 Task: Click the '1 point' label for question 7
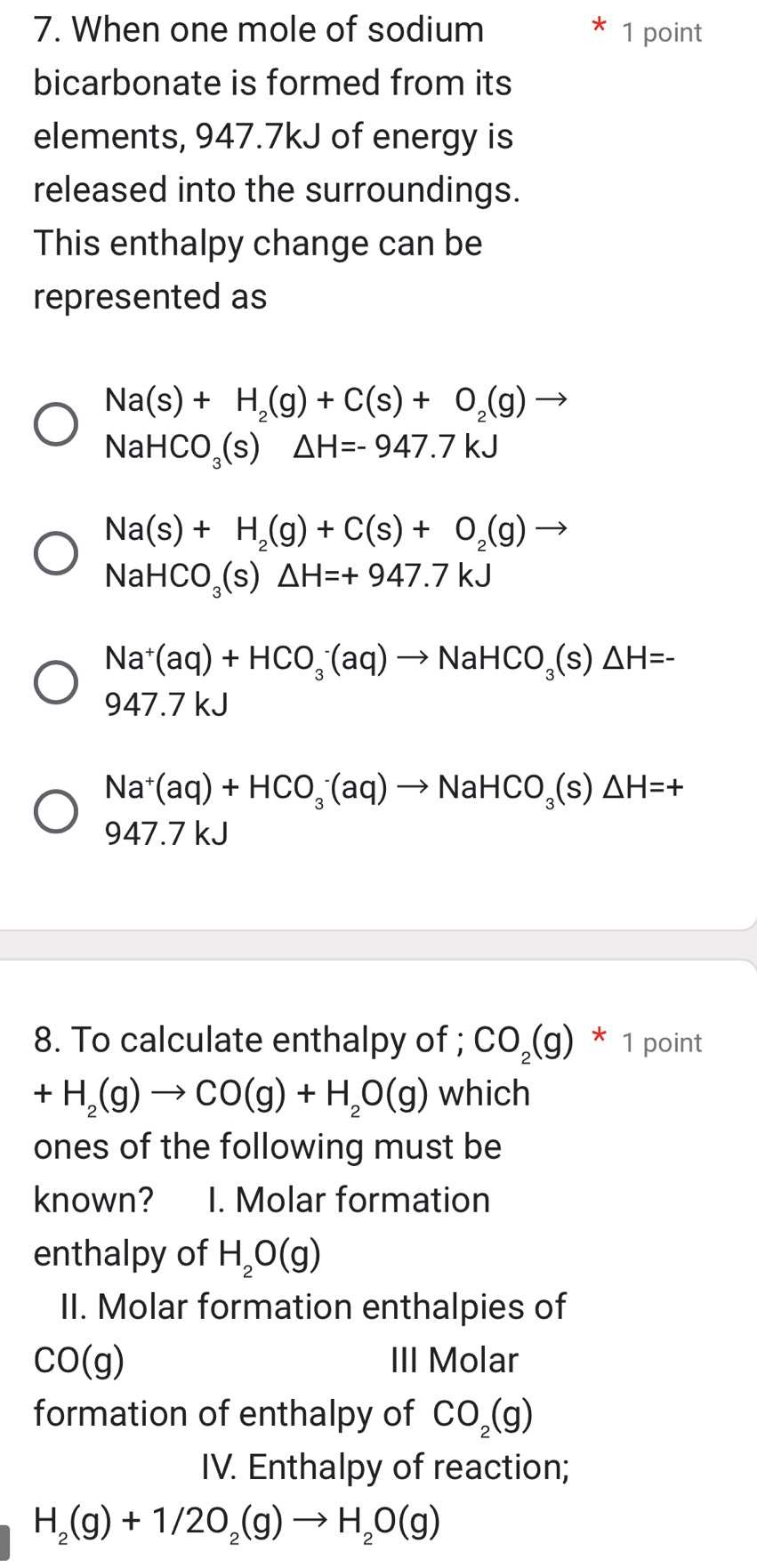(x=662, y=33)
